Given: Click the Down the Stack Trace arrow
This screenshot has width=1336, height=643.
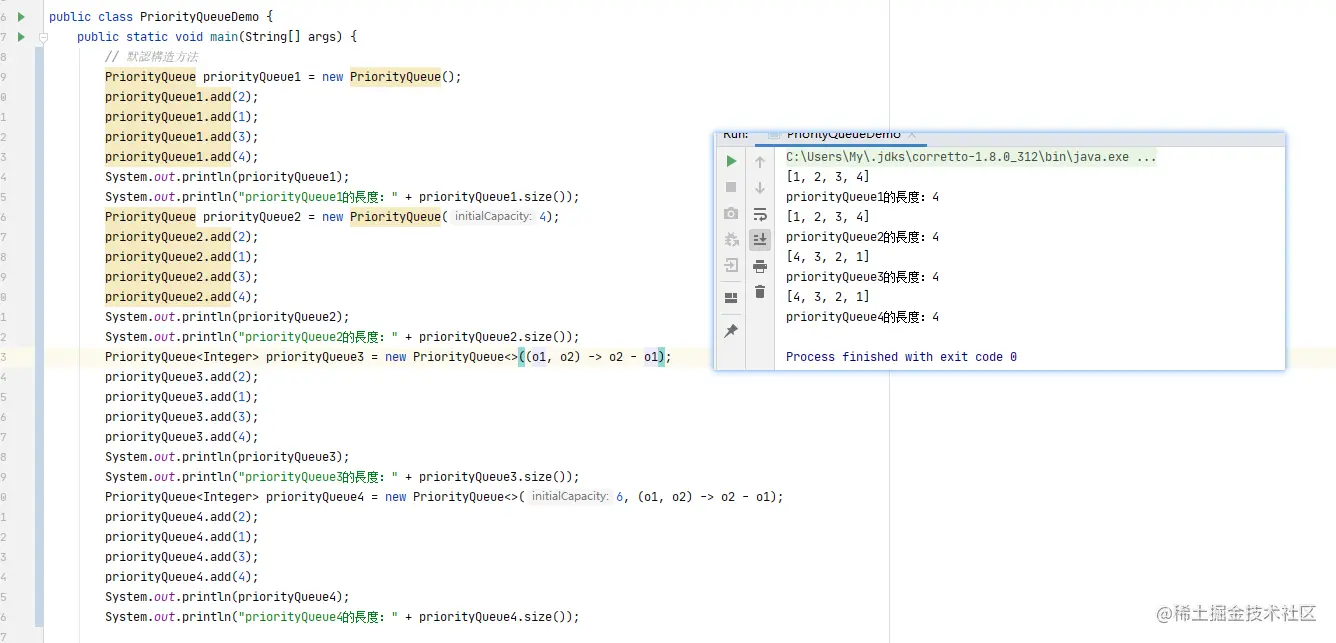Looking at the screenshot, I should coord(760,187).
